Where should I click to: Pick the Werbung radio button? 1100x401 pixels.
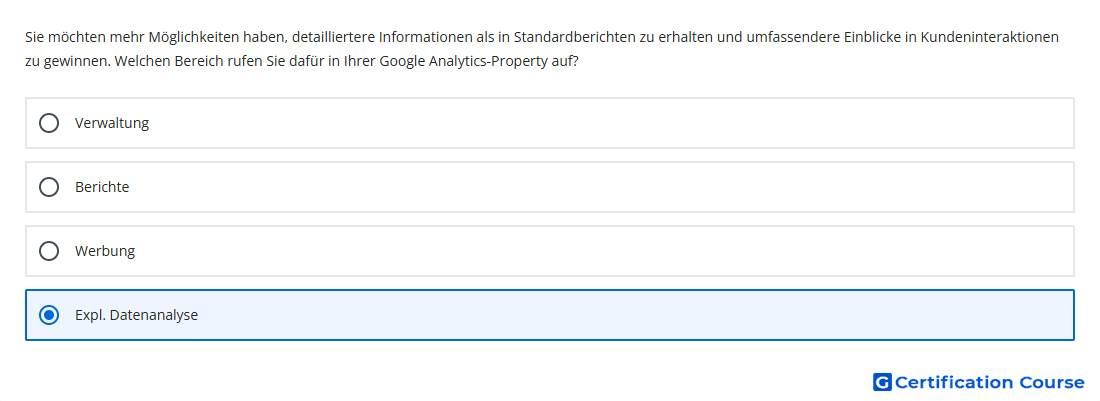pos(48,251)
